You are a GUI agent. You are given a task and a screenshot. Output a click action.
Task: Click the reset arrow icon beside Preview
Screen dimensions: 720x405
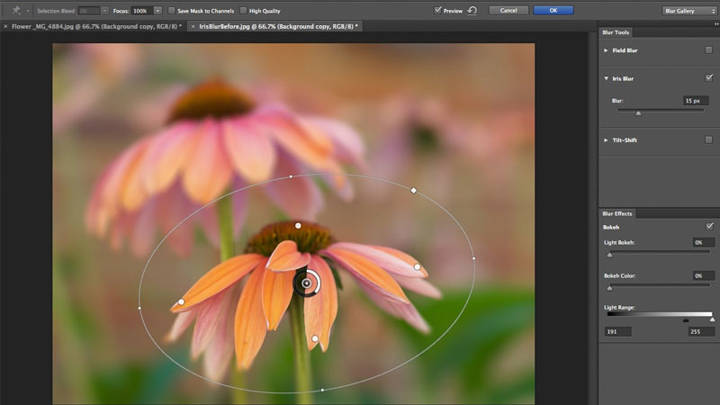click(472, 10)
